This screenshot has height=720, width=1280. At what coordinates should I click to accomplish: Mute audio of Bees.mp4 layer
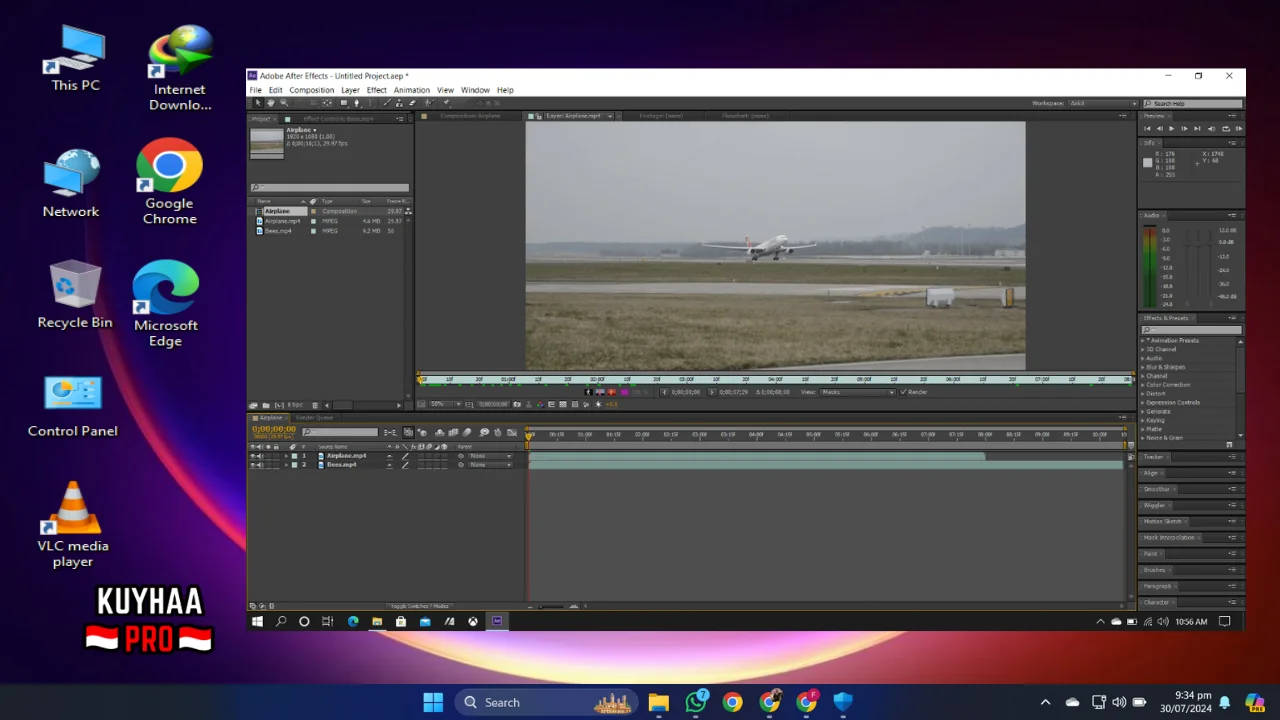[x=260, y=465]
